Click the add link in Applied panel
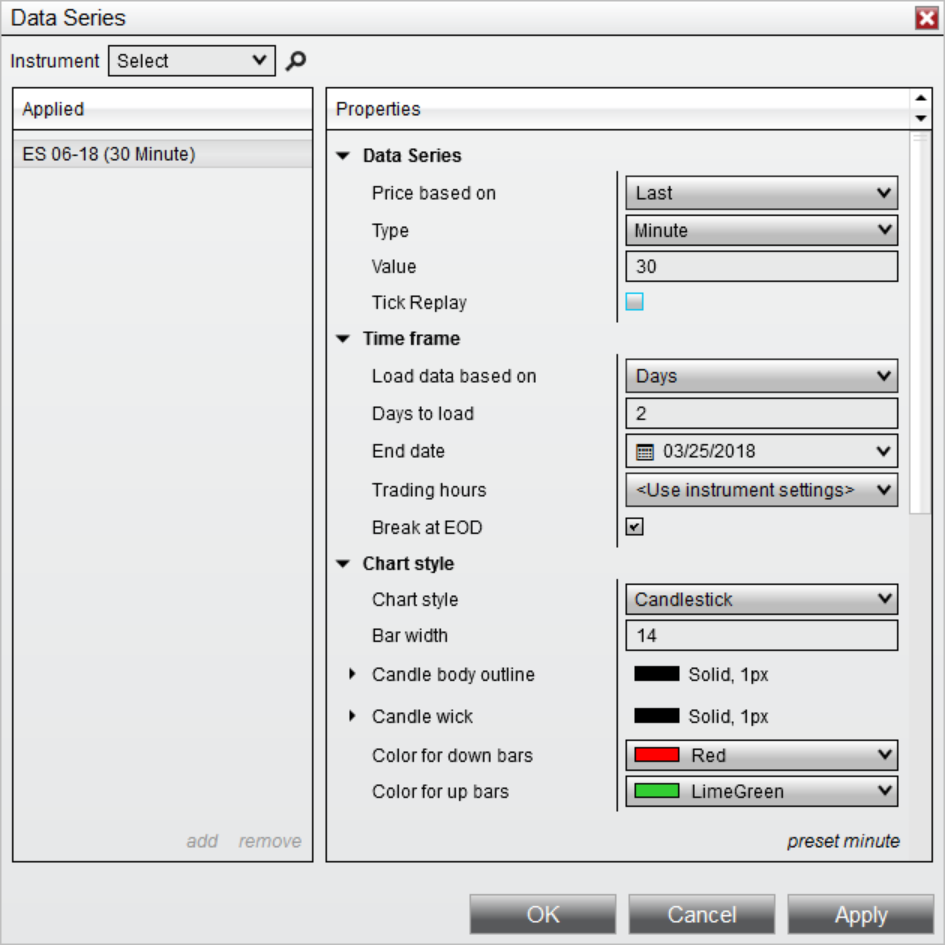Viewport: 945px width, 945px height. click(x=202, y=841)
